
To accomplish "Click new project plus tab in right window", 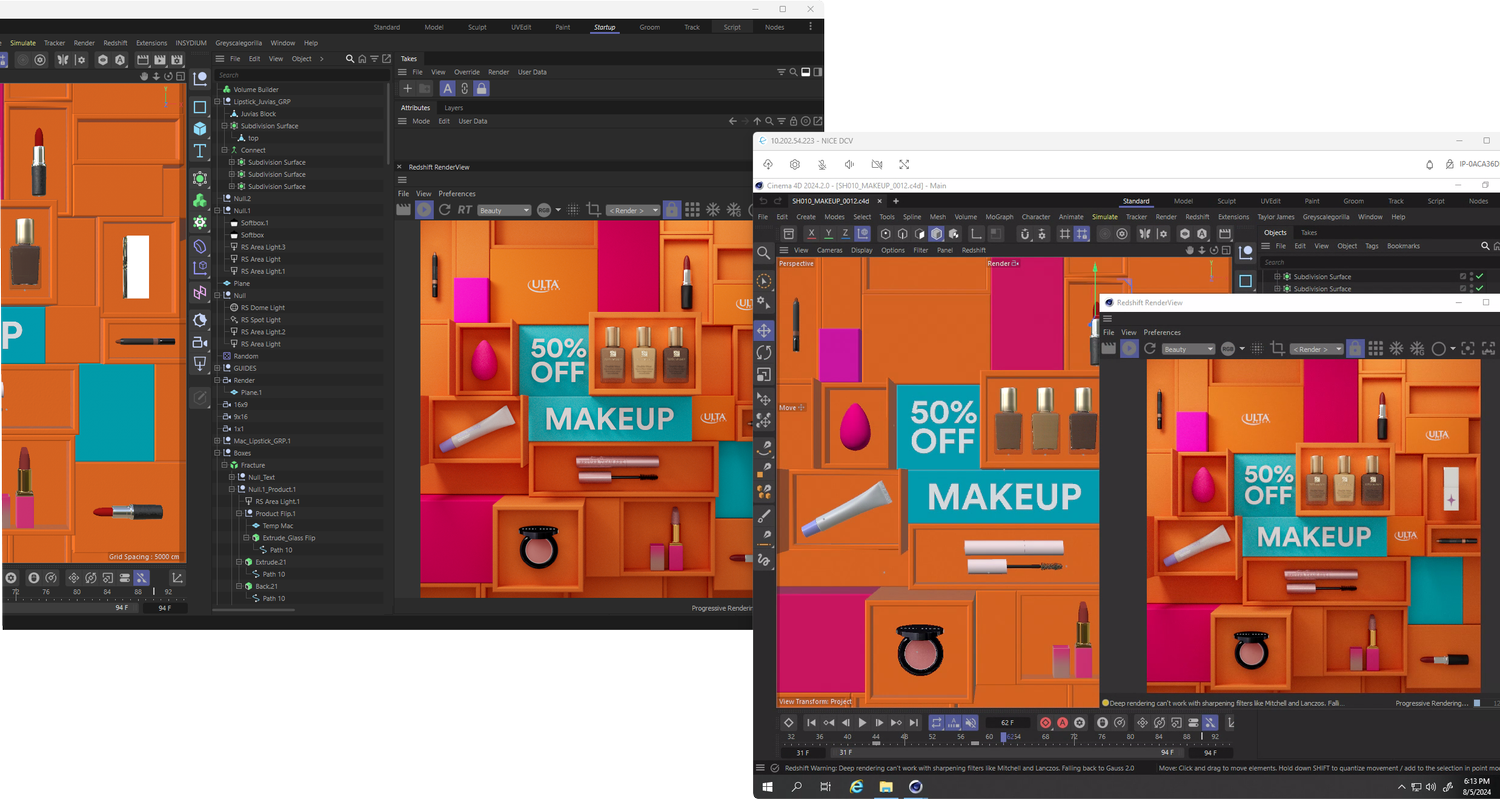I will coord(896,201).
